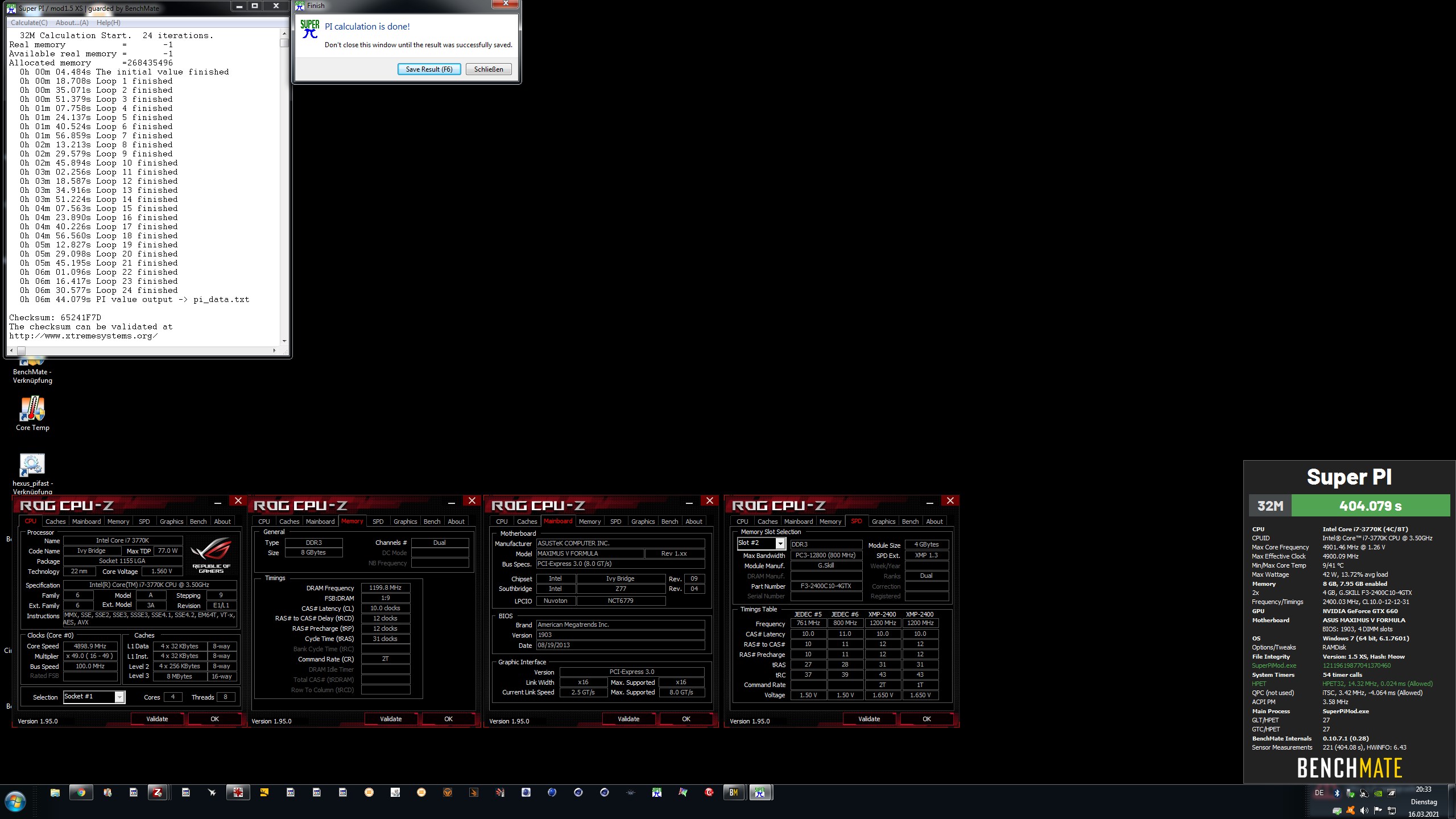Click OK in the CPU-Z SPD window
Screen dimensions: 1456x819
click(926, 719)
